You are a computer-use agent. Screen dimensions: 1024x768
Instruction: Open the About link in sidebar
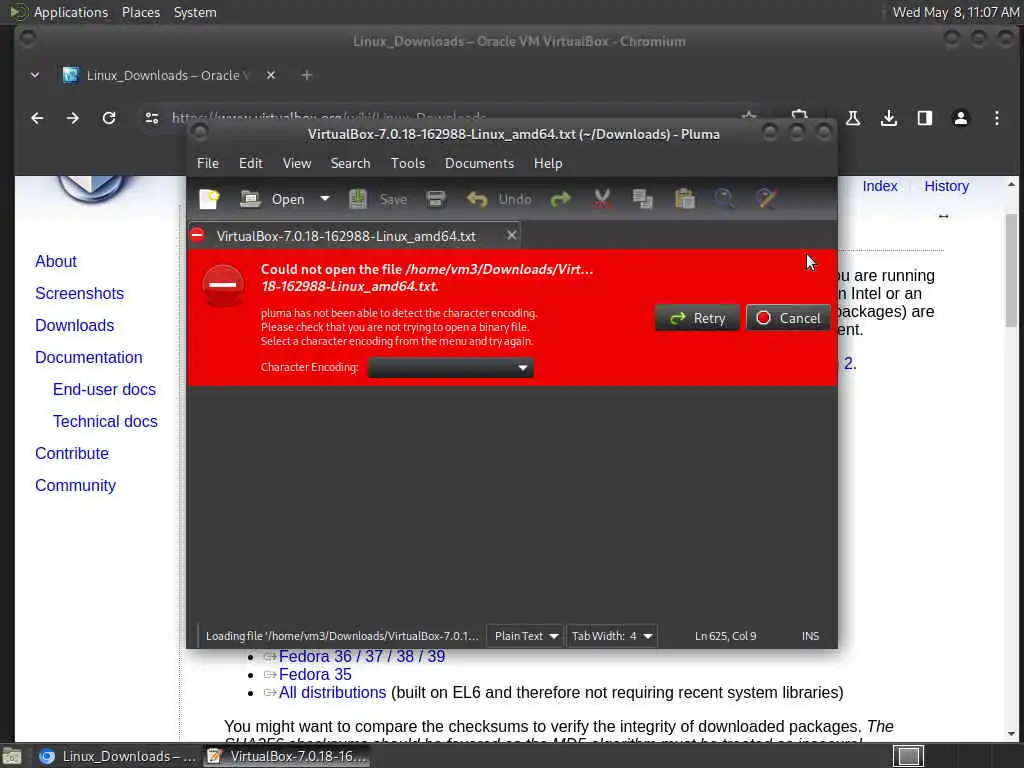point(56,261)
